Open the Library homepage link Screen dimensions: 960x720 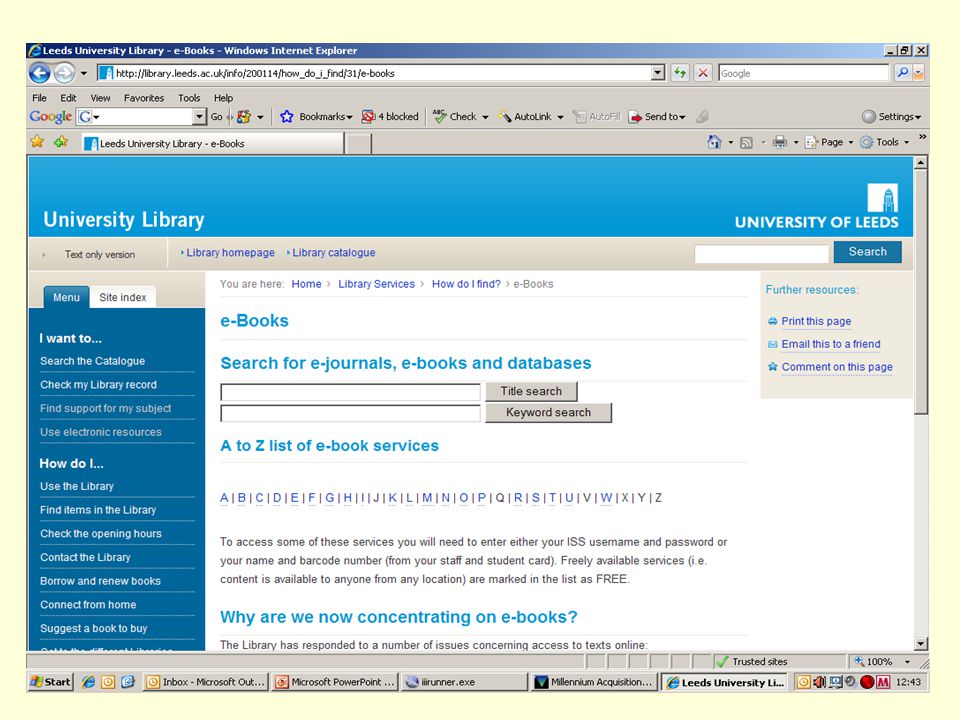tap(228, 252)
